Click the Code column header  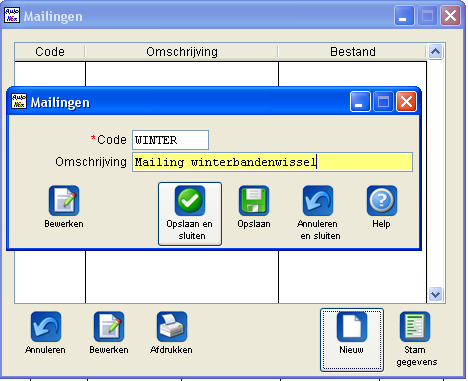[50, 52]
